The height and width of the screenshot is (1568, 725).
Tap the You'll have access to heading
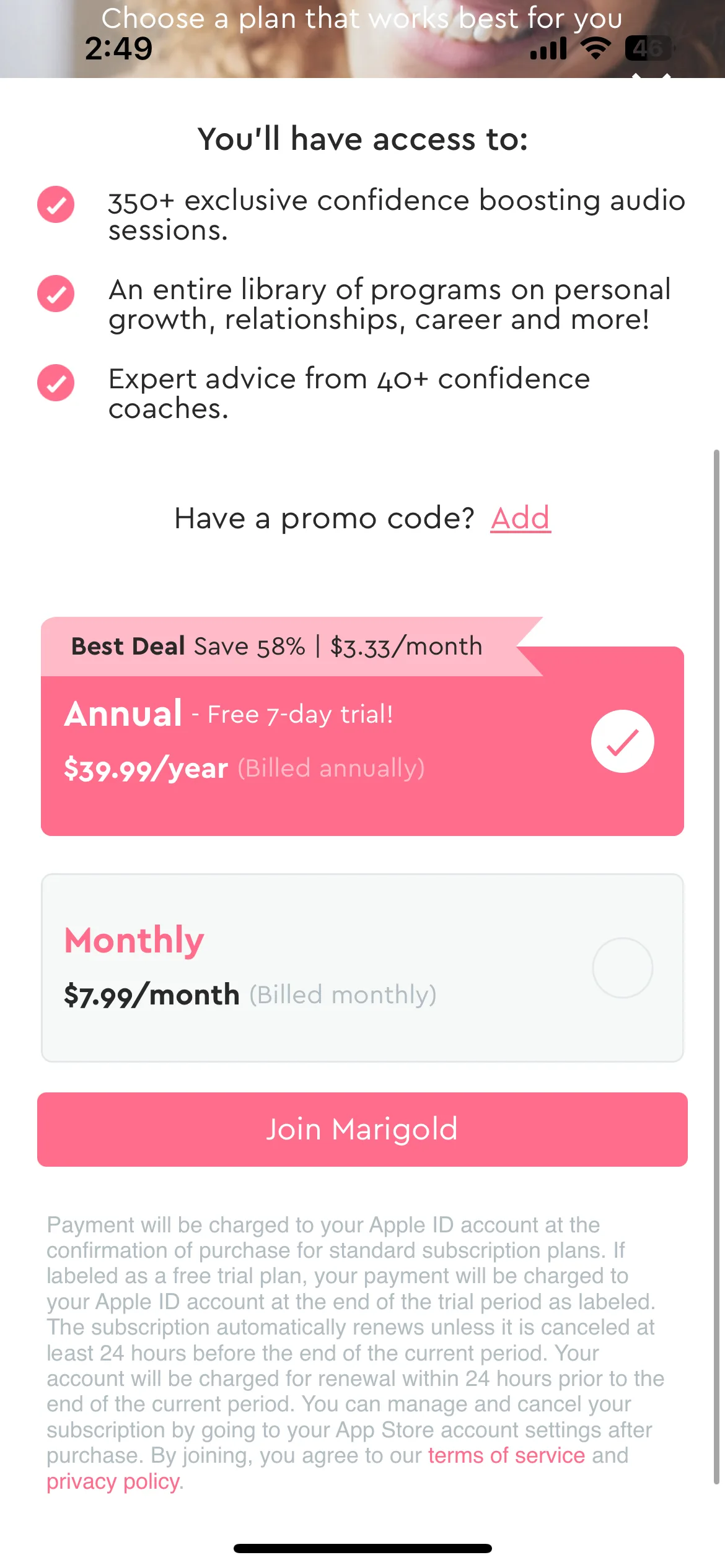362,139
